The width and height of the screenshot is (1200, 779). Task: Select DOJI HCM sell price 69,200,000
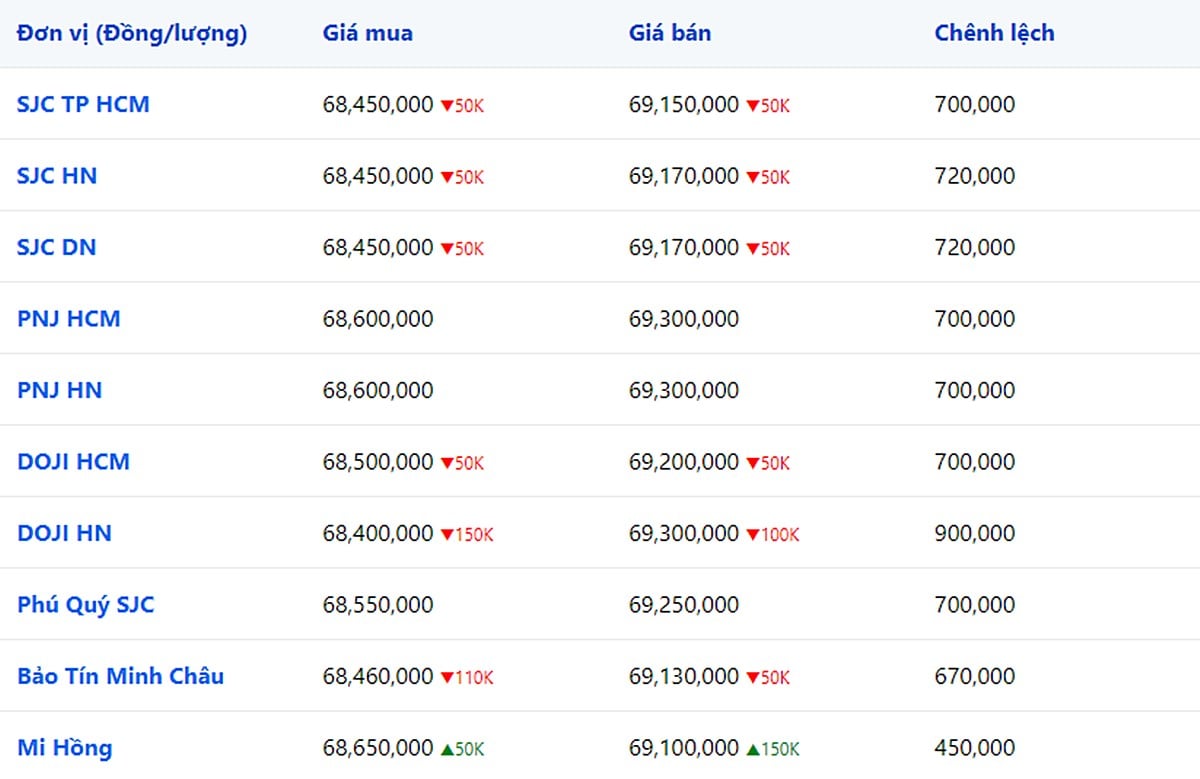(684, 462)
